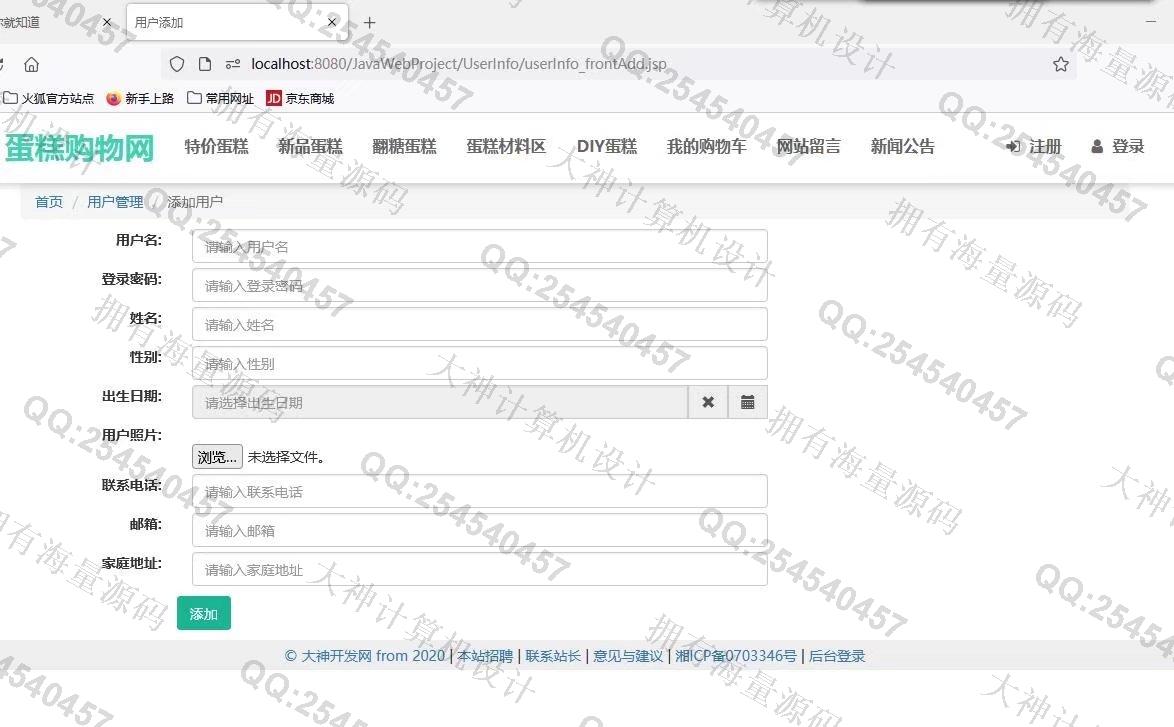The height and width of the screenshot is (727, 1174).
Task: Go to DIY蛋糕 menu
Action: (606, 147)
